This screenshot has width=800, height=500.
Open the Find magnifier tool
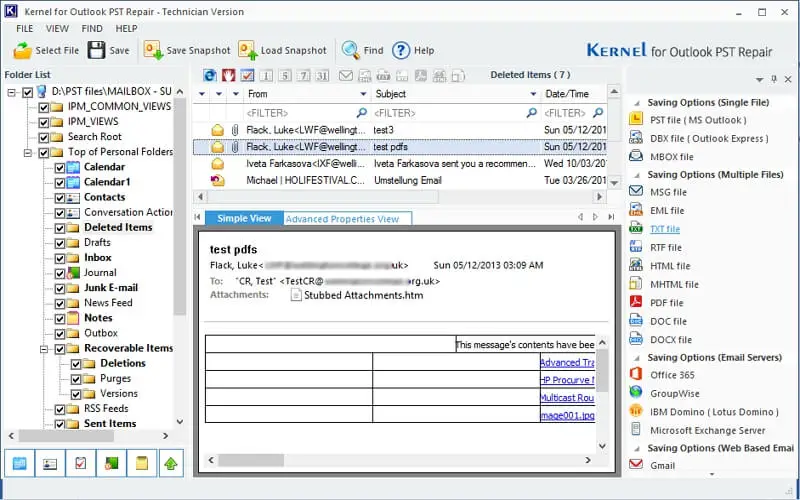click(x=351, y=50)
